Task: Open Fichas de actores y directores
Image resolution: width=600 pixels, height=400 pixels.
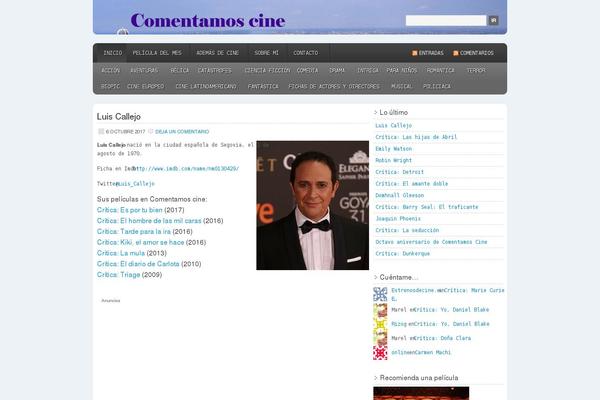Action: (334, 87)
